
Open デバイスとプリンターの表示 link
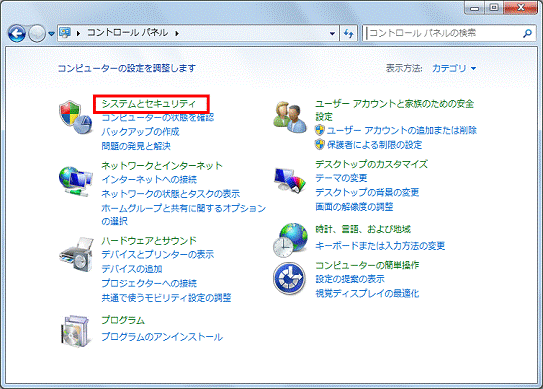(x=158, y=255)
